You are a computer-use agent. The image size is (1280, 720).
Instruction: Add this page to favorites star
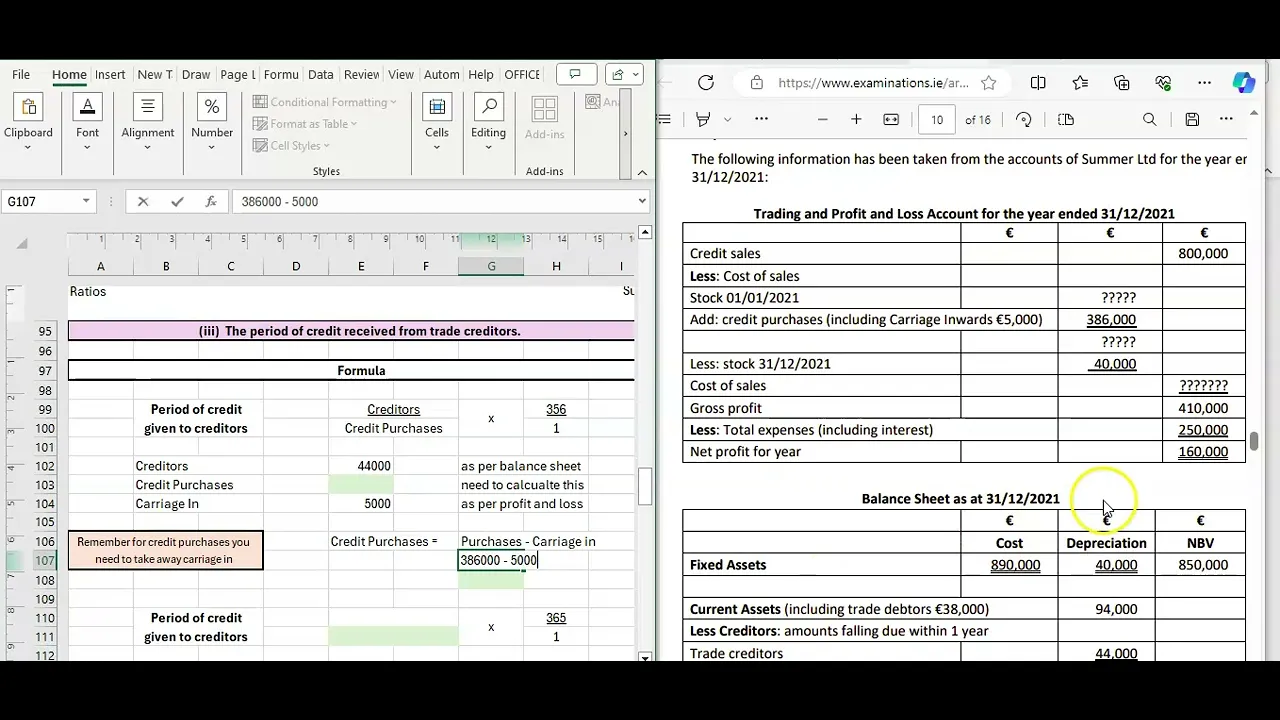[989, 83]
